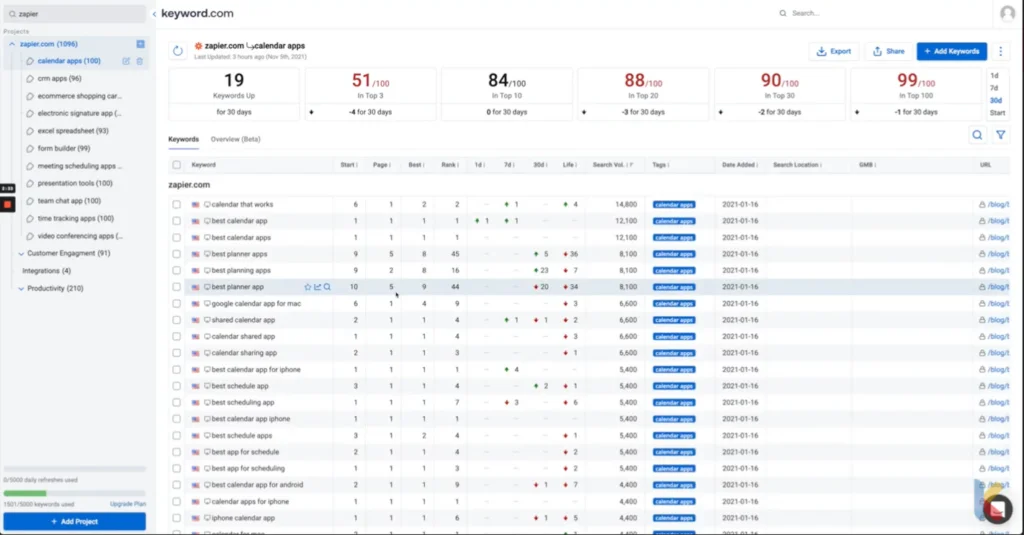Expand the Customer Engagment (91) group
The height and width of the screenshot is (535, 1024).
coord(21,253)
